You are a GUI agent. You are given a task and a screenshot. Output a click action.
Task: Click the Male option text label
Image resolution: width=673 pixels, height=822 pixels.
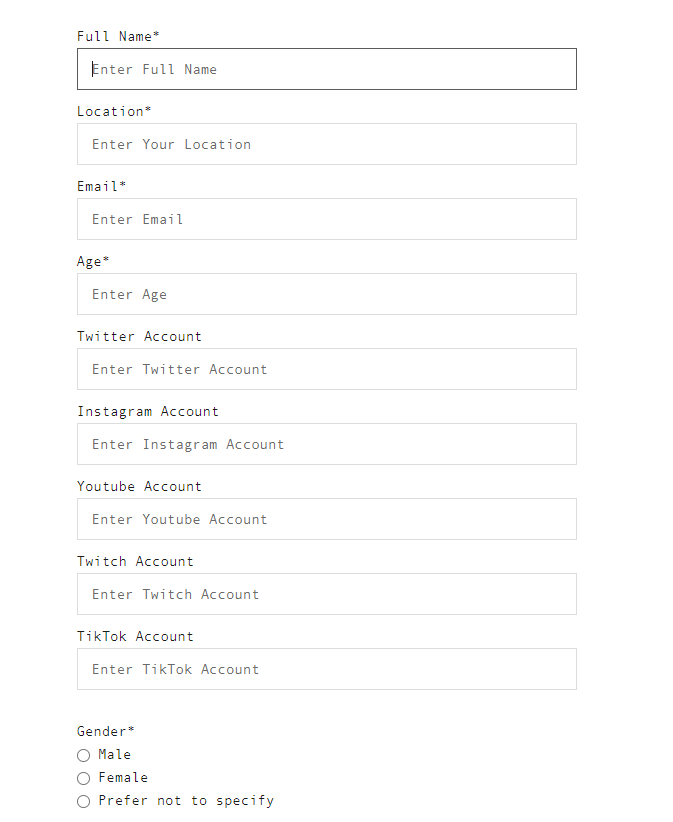(114, 755)
